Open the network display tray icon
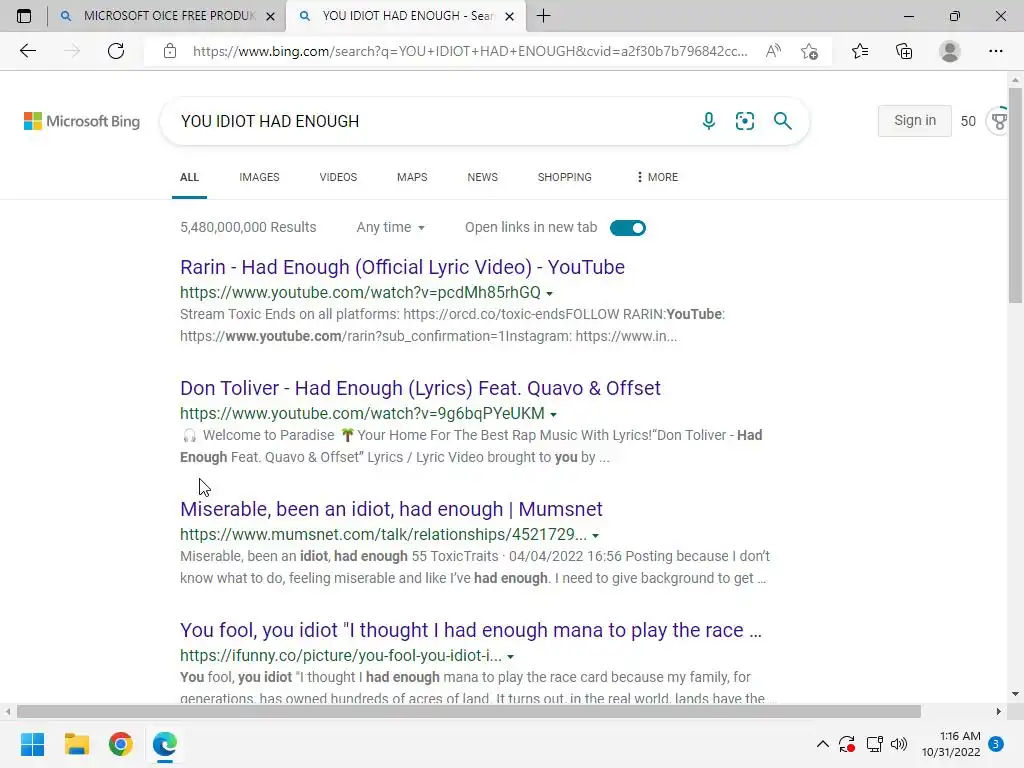The image size is (1024, 768). (x=874, y=744)
